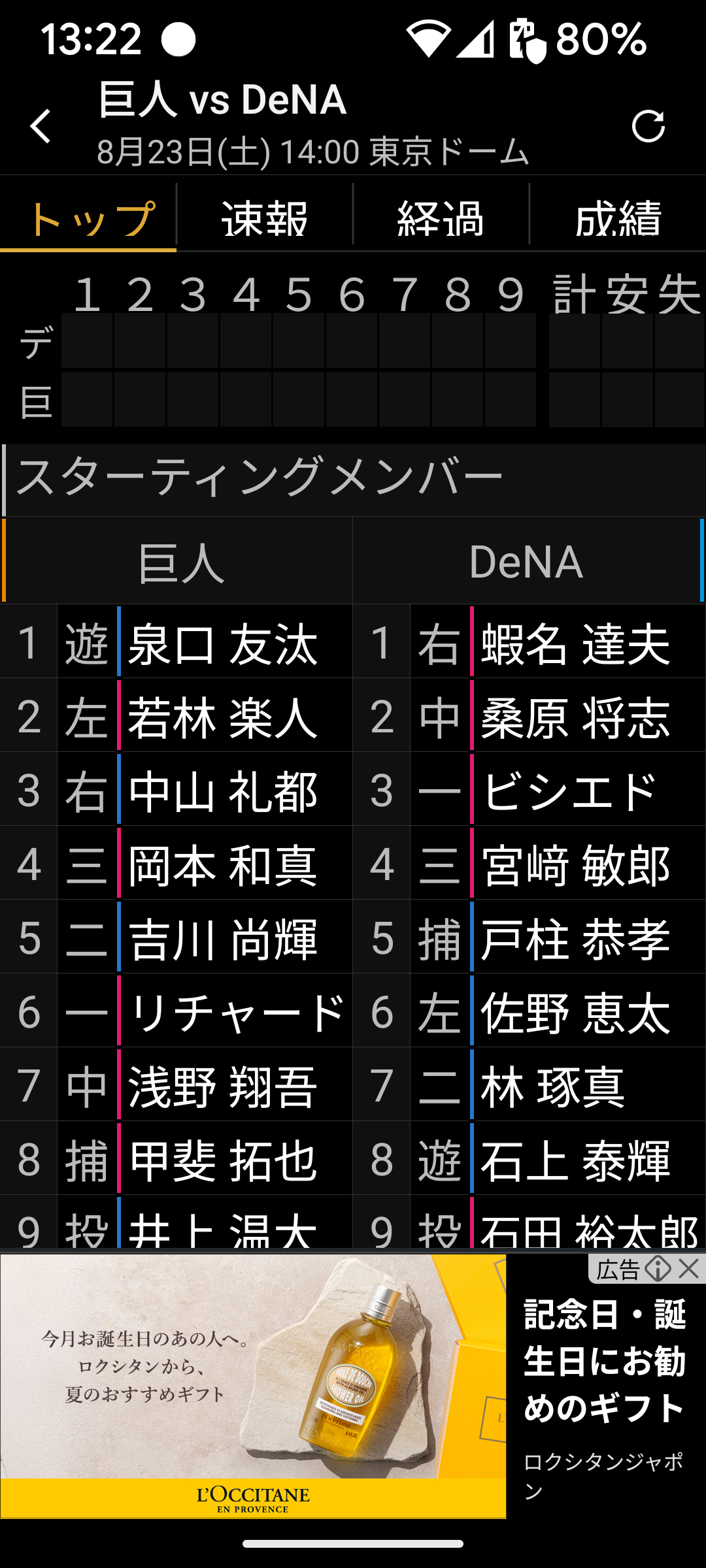Tap the refresh icon
706x1568 pixels.
[648, 126]
